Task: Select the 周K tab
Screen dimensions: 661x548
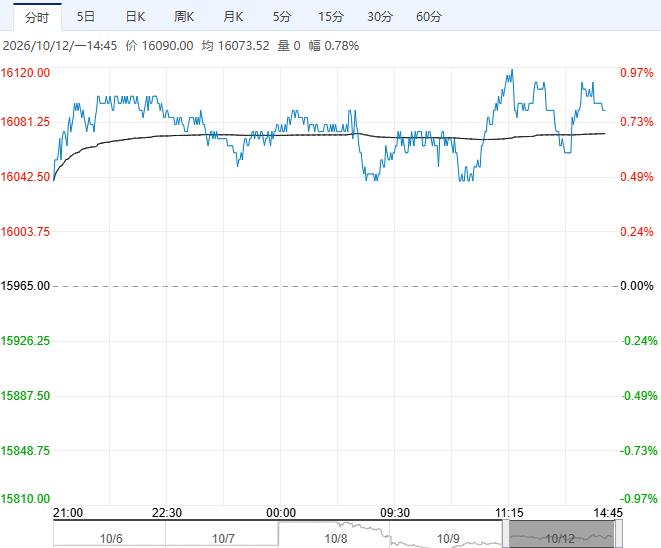Action: (184, 17)
